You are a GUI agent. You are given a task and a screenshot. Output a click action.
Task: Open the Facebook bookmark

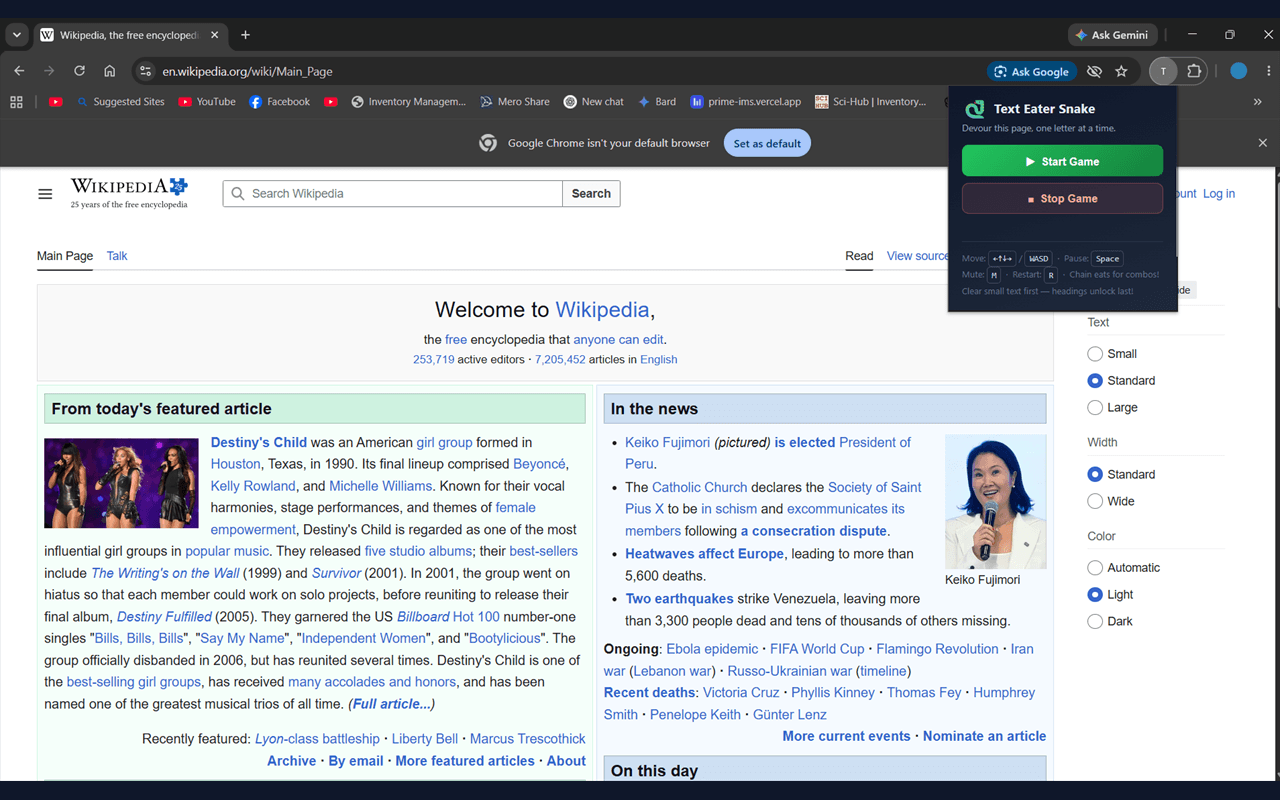point(279,101)
